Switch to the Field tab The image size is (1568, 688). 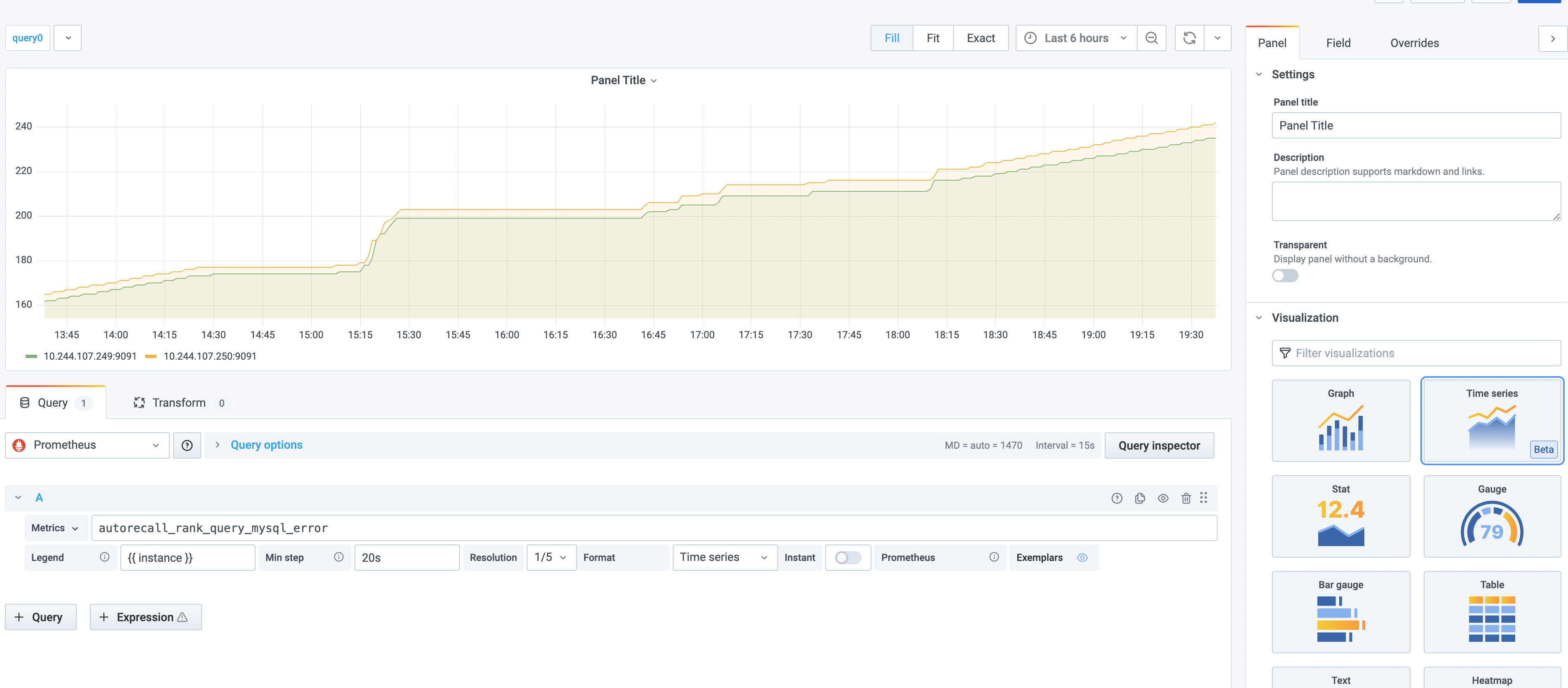[1338, 42]
